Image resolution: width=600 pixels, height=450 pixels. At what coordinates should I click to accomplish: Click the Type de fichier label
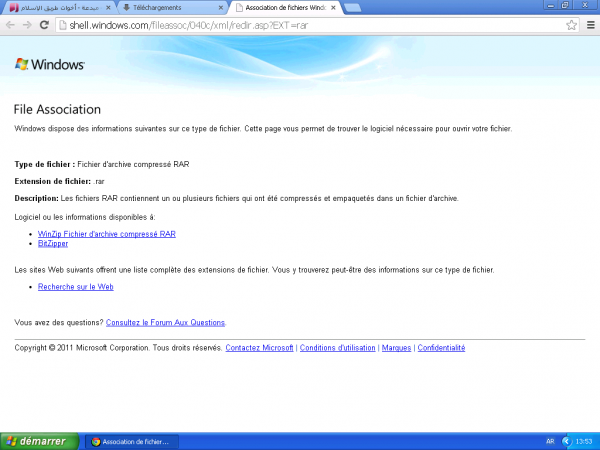(45, 165)
